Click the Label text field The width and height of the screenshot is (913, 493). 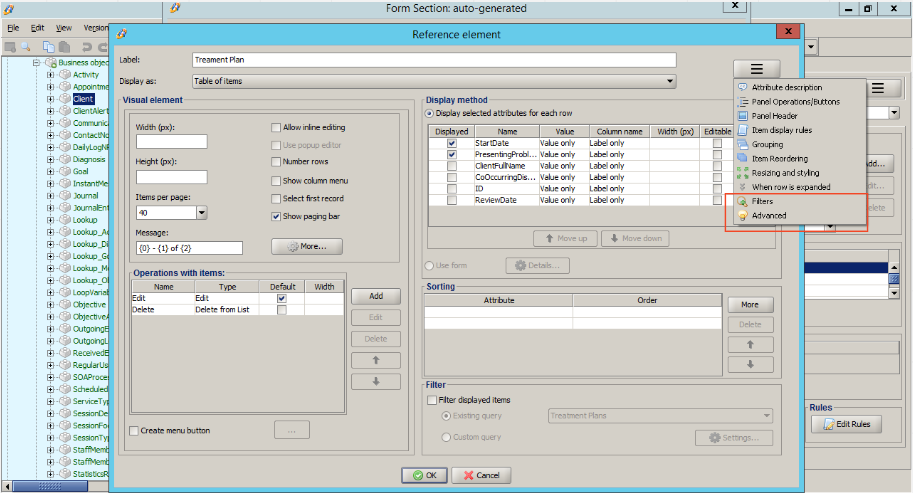coord(434,60)
